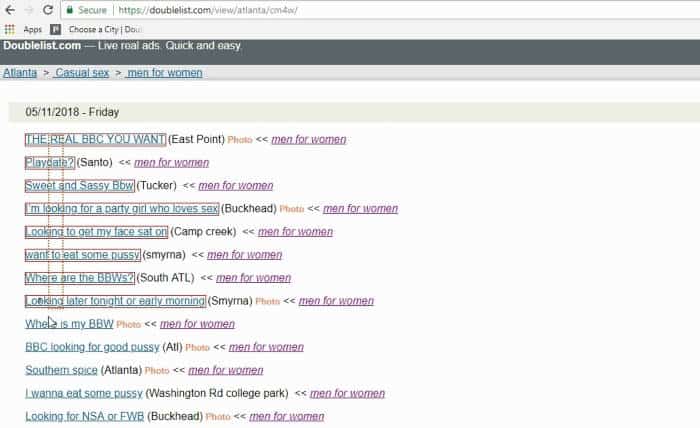This screenshot has height=428, width=700.
Task: Click the Photo tag beside 'Where is my BBW'
Action: [129, 324]
